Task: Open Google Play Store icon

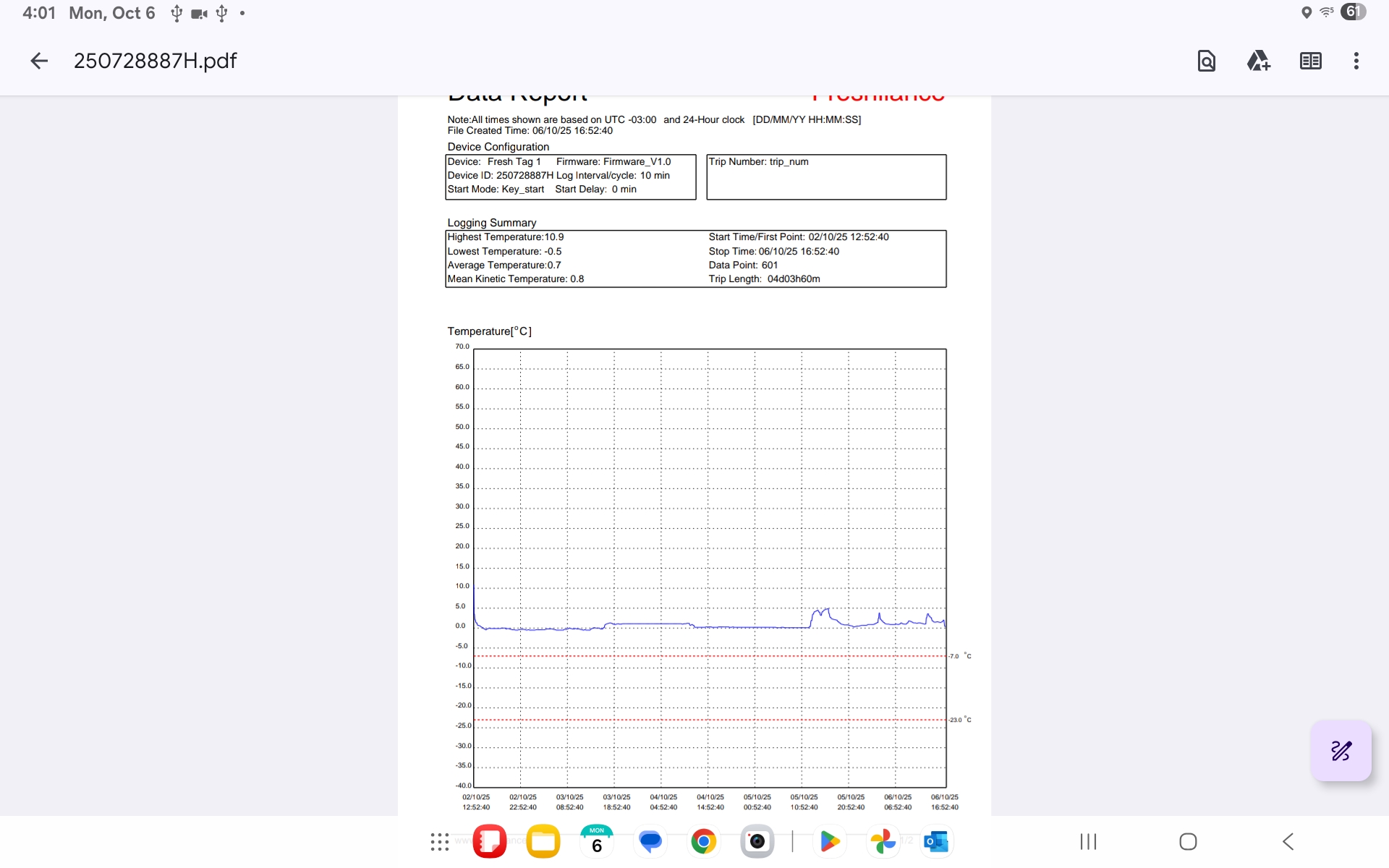Action: point(830,841)
